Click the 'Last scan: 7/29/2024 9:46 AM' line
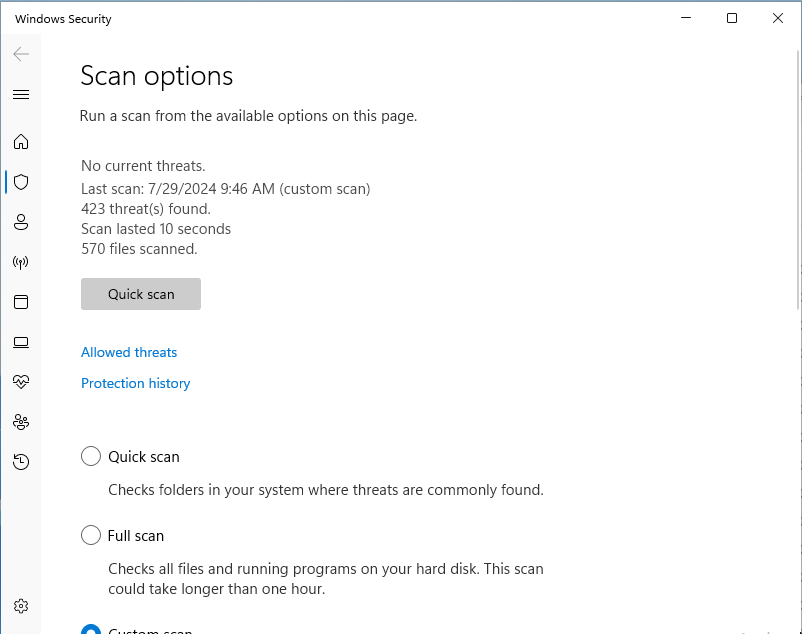The image size is (802, 634). coord(226,189)
